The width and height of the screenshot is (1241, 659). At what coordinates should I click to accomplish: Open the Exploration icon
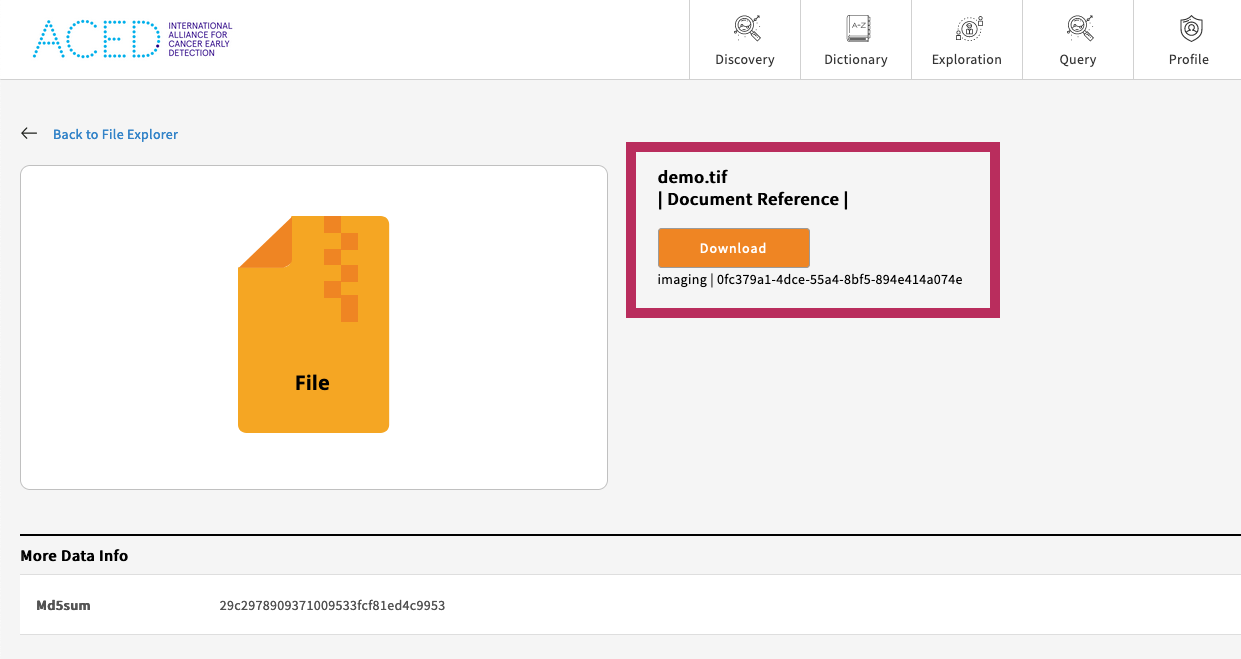click(967, 28)
